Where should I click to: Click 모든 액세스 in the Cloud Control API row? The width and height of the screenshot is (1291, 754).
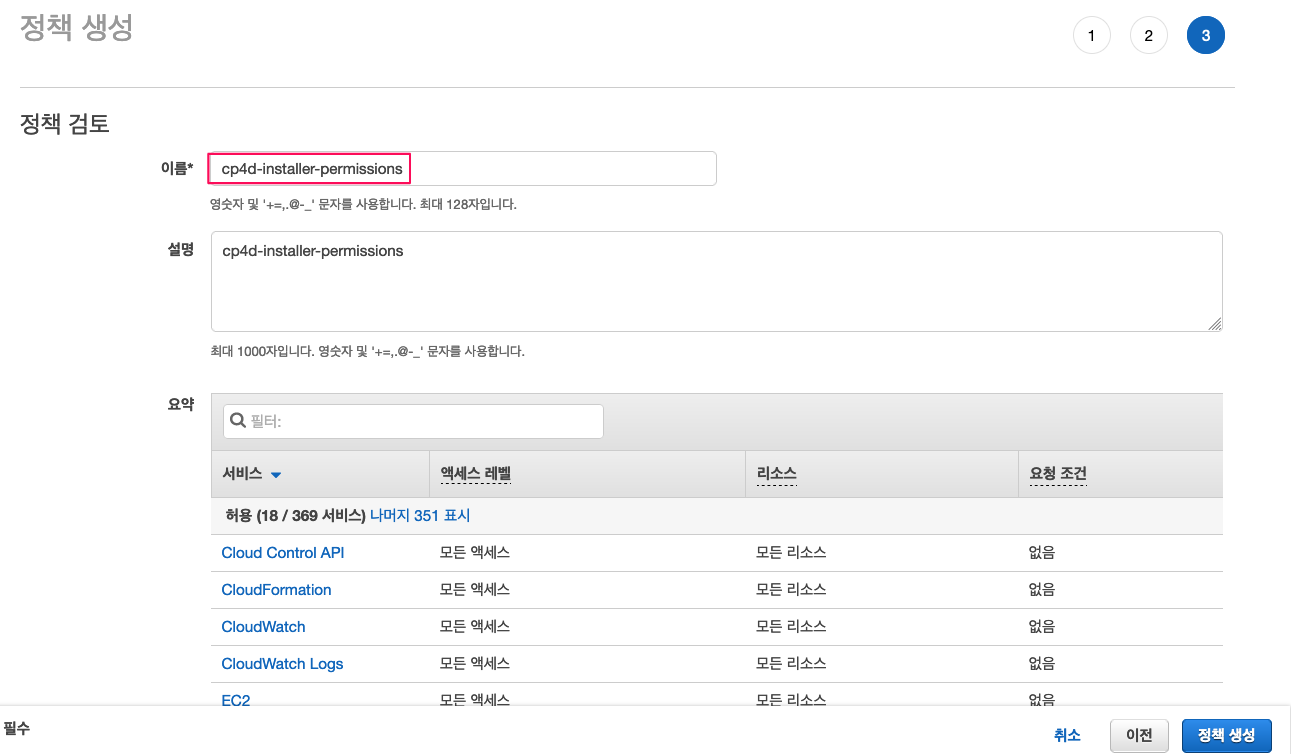[x=475, y=553]
